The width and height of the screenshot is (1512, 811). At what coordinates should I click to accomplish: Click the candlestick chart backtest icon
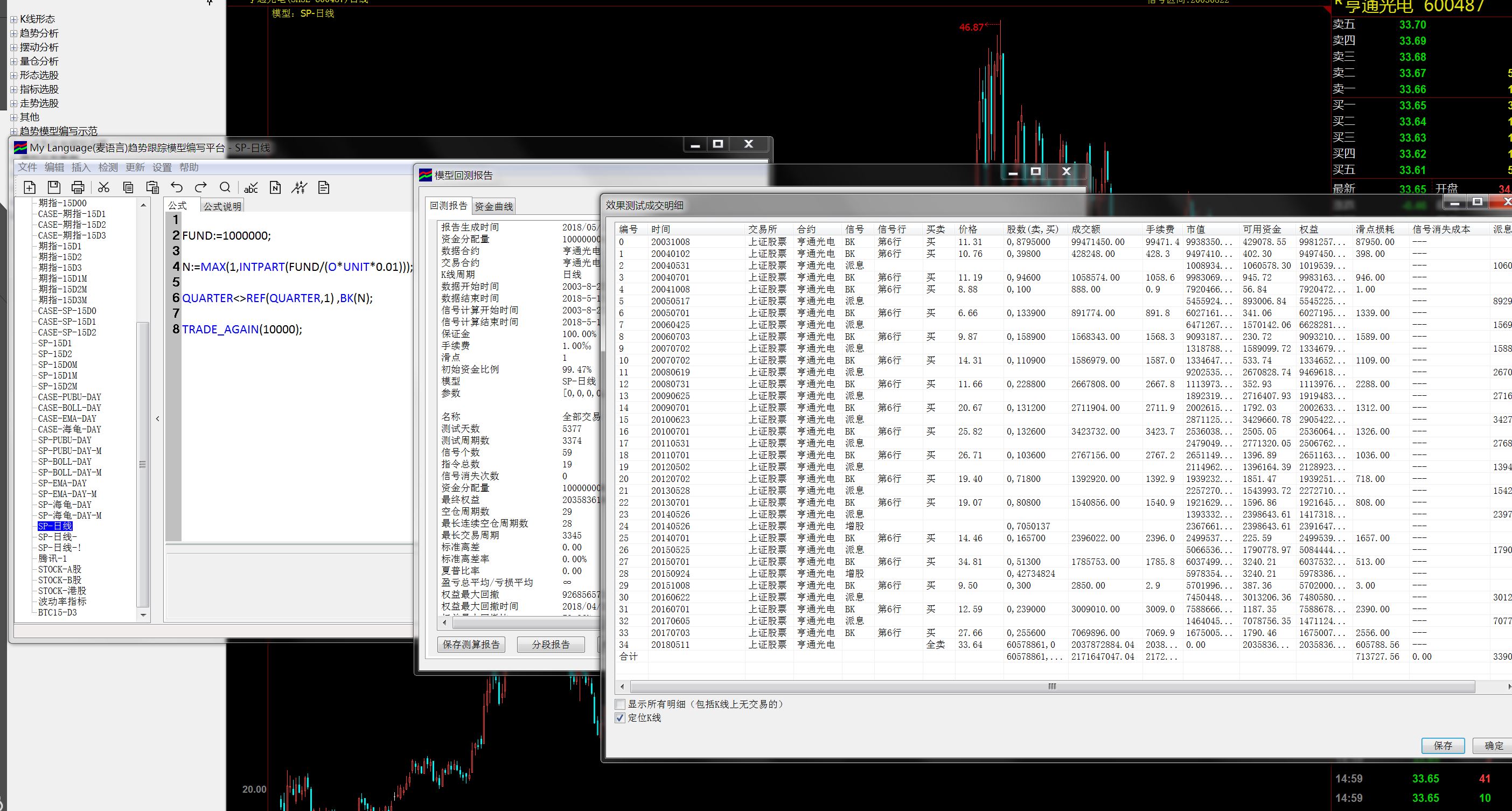299,188
